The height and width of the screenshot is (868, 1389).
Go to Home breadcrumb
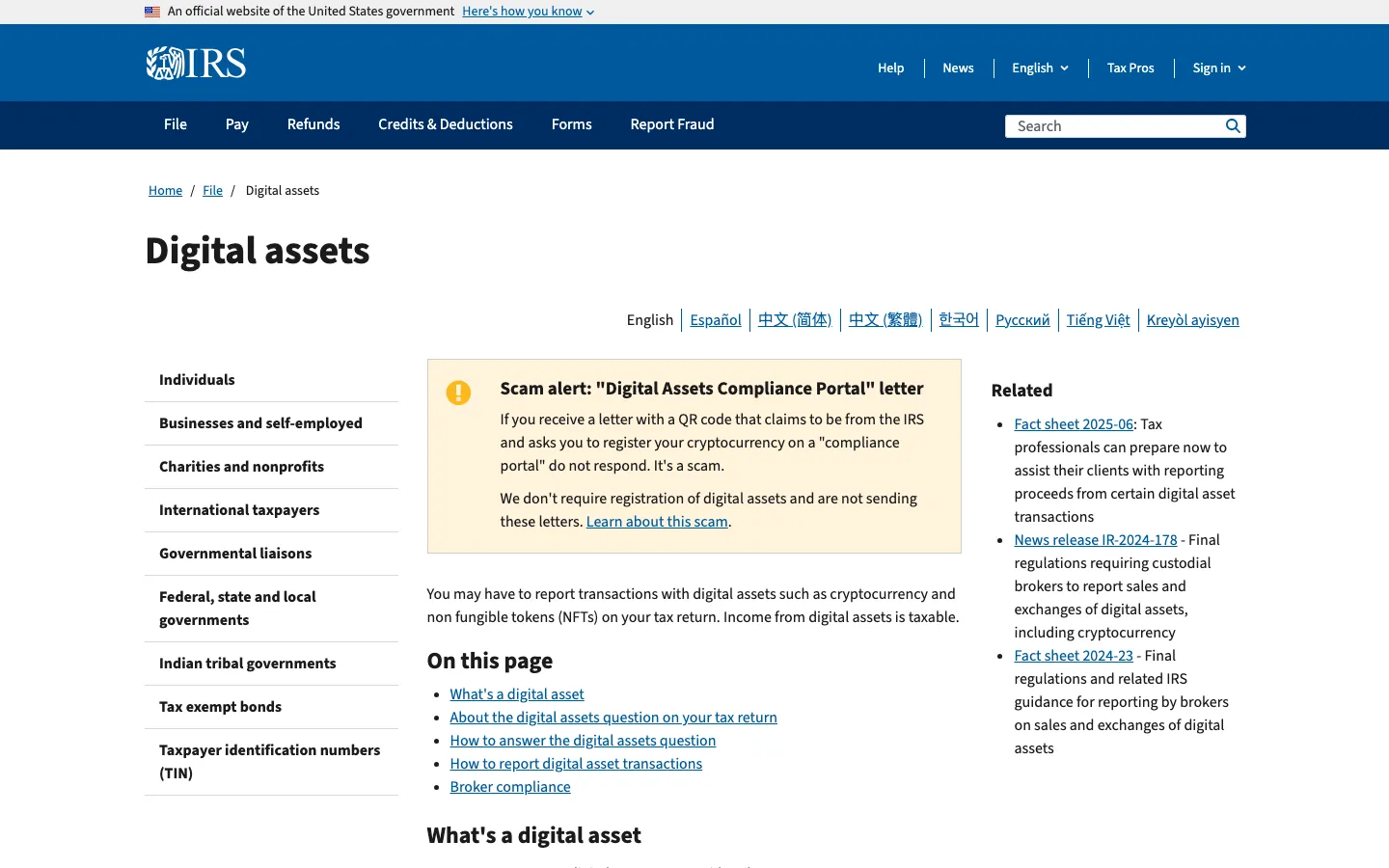coord(165,191)
